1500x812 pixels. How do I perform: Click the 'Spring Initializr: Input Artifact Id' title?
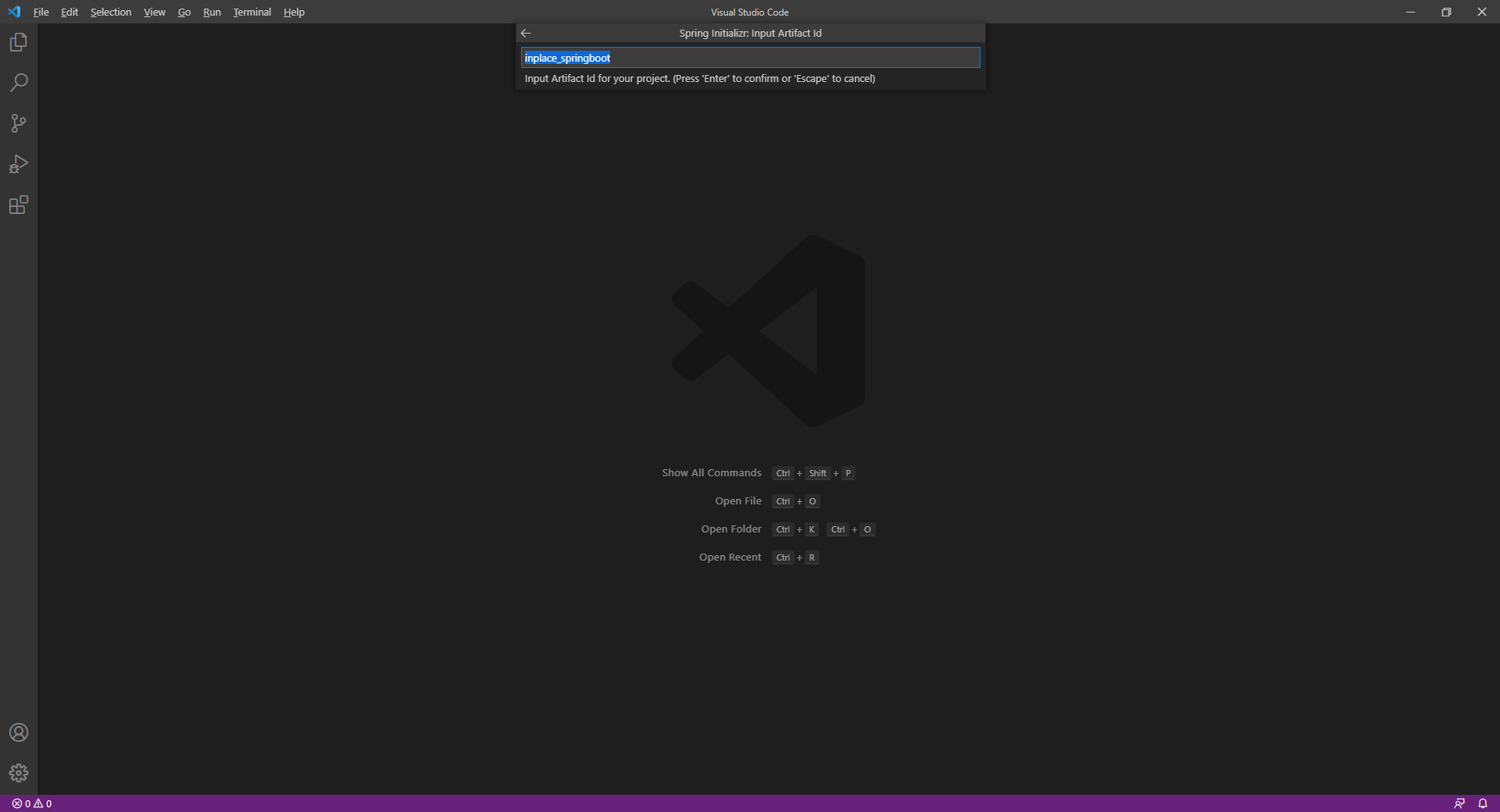(x=750, y=33)
